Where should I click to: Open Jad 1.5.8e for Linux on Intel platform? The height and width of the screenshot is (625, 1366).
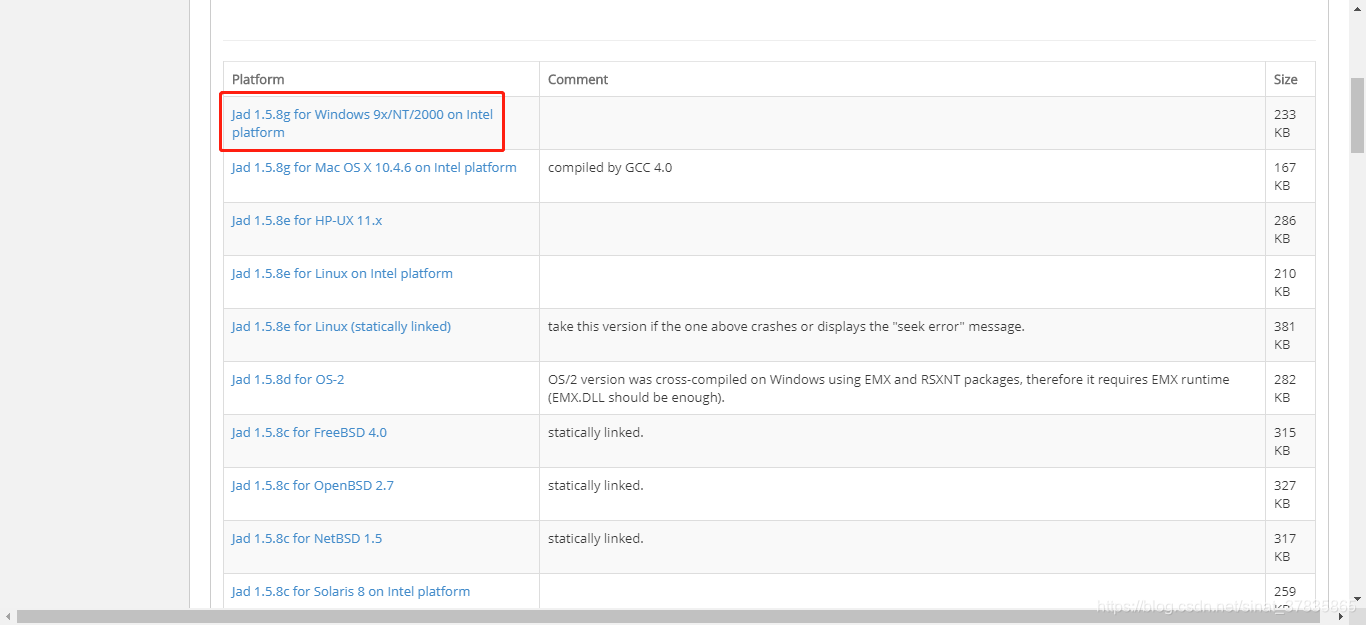pyautogui.click(x=342, y=273)
